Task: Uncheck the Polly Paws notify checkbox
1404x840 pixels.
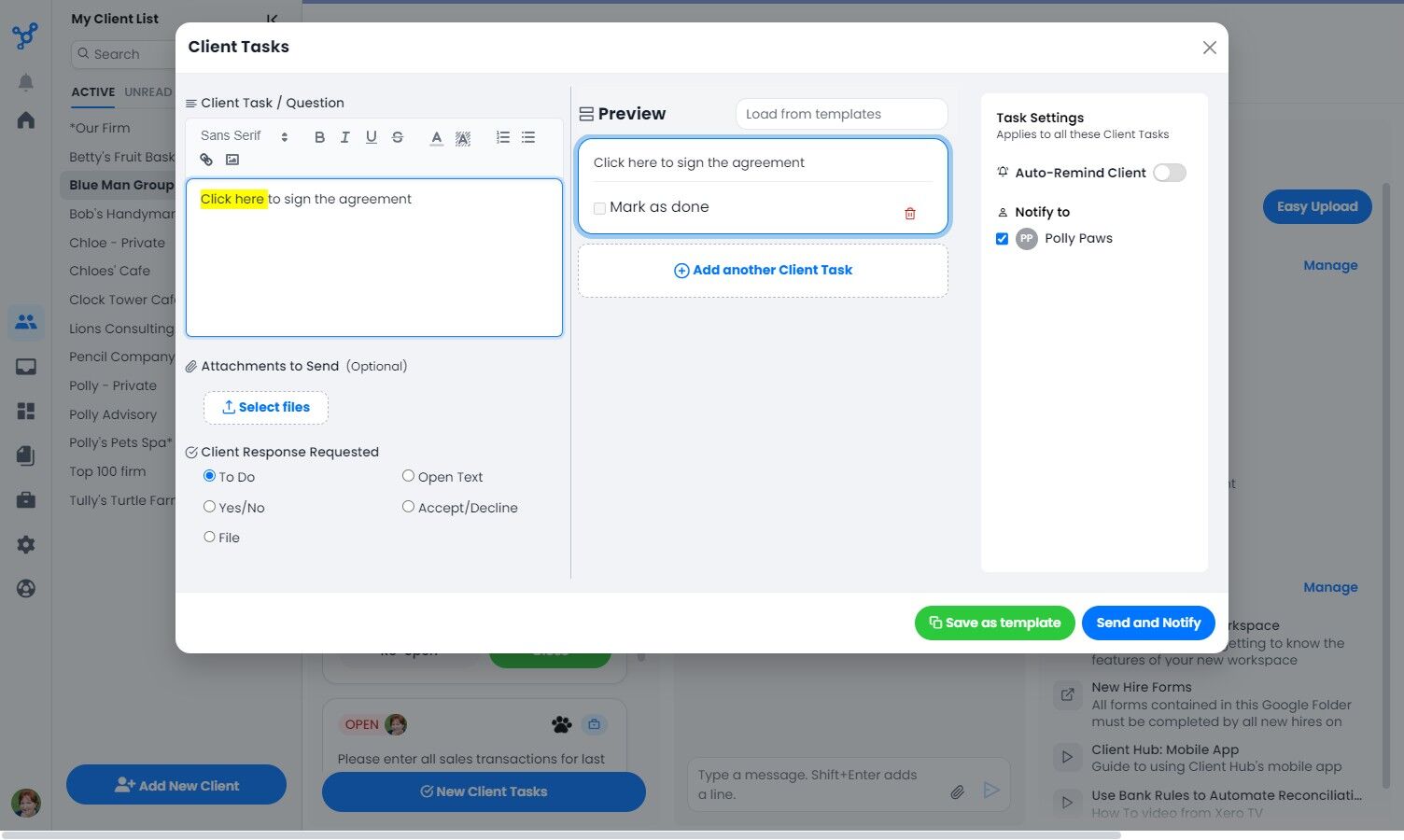Action: tap(1002, 239)
